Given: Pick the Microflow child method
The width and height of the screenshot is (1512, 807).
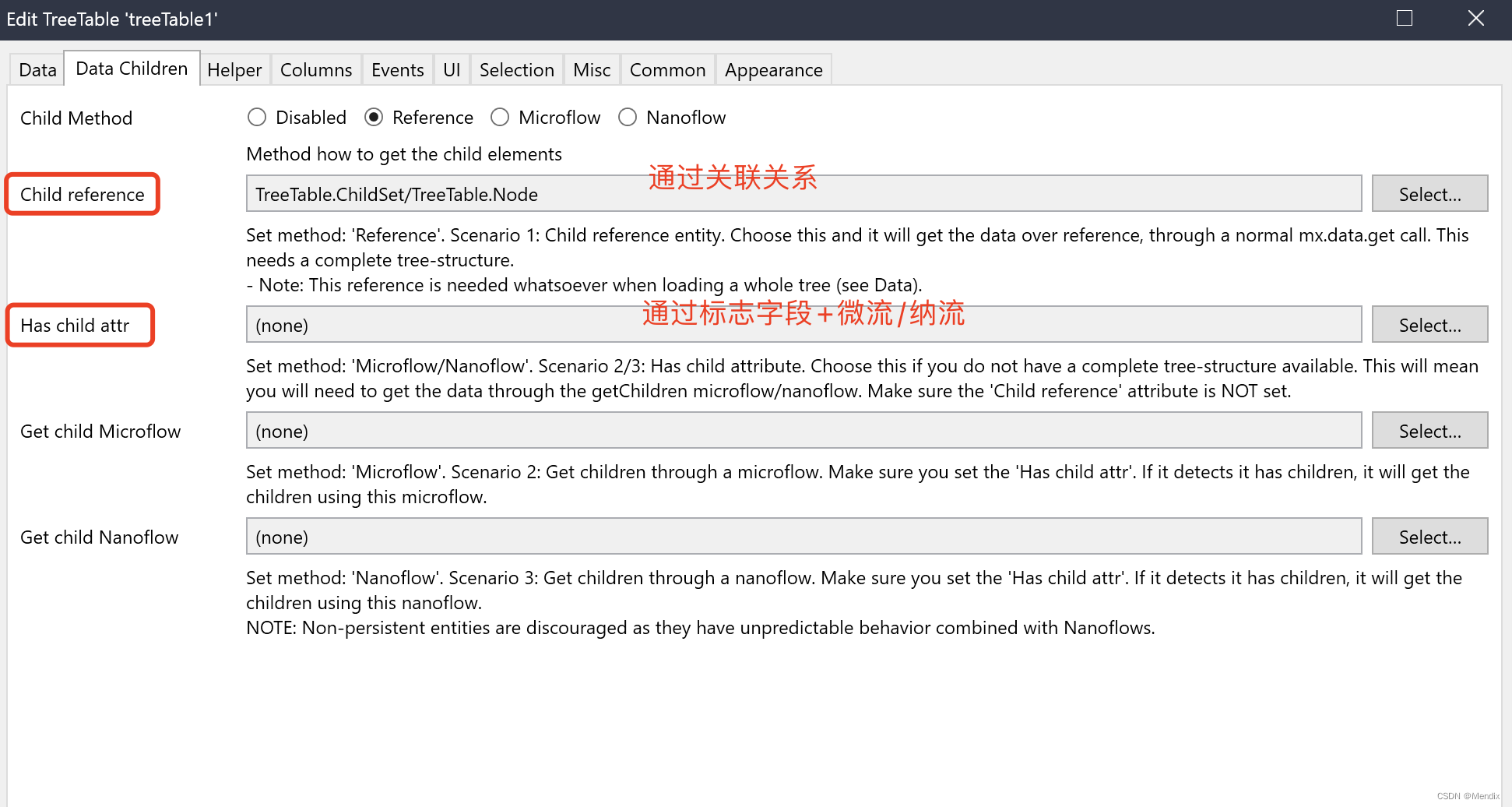Looking at the screenshot, I should point(546,118).
